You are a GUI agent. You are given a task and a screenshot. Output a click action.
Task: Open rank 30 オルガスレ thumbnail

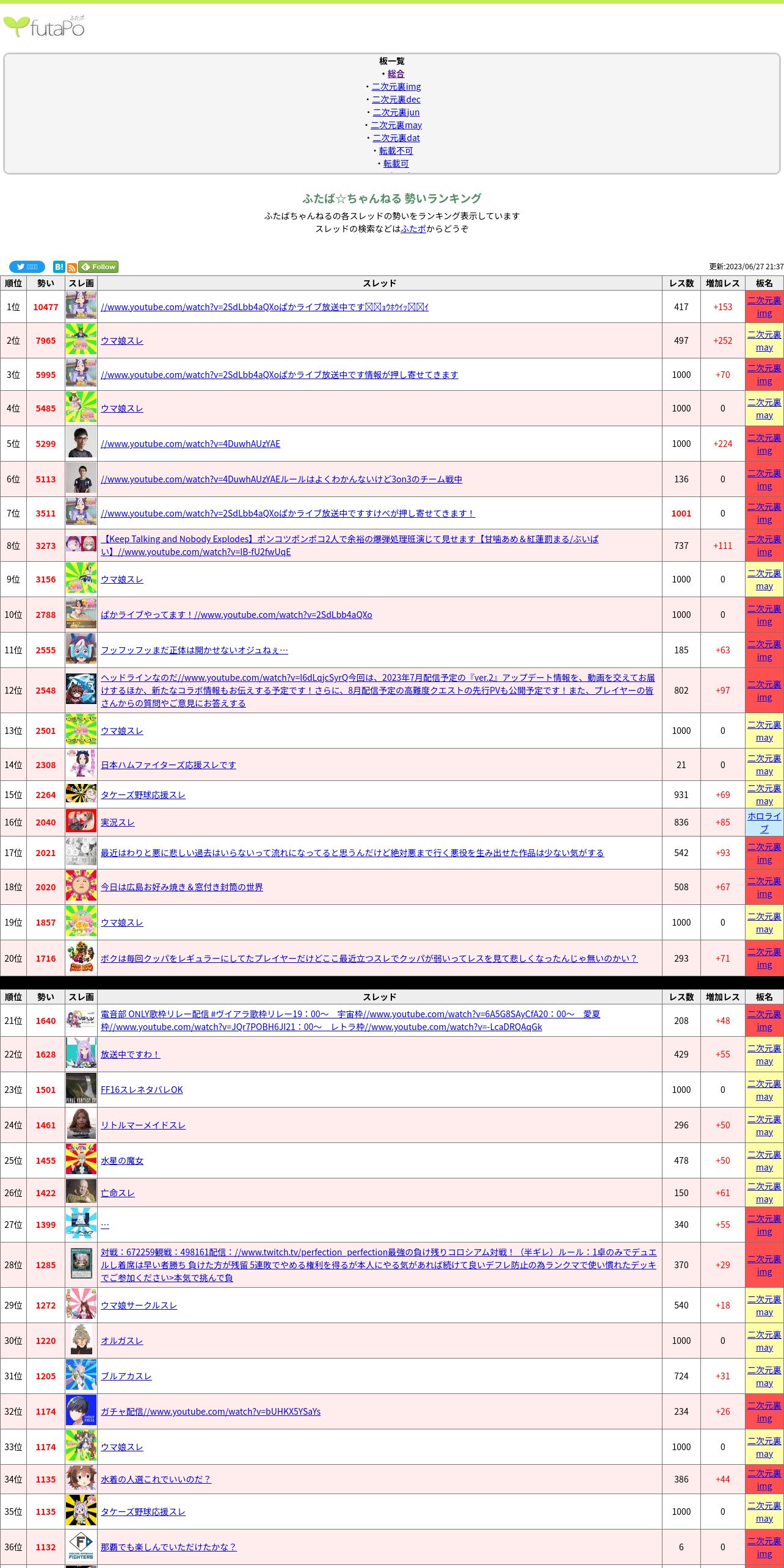81,1340
